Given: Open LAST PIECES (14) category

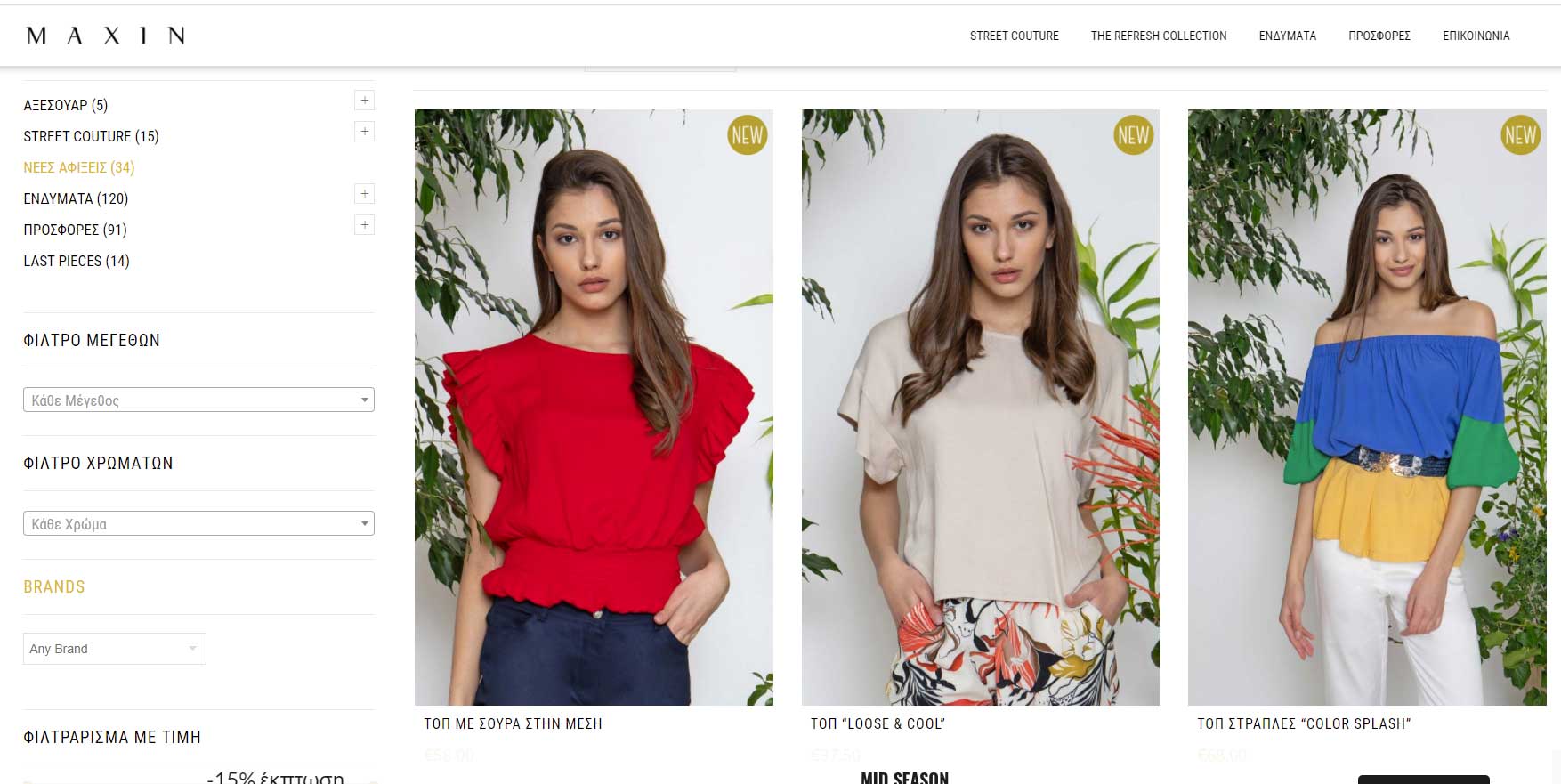Looking at the screenshot, I should coord(77,261).
